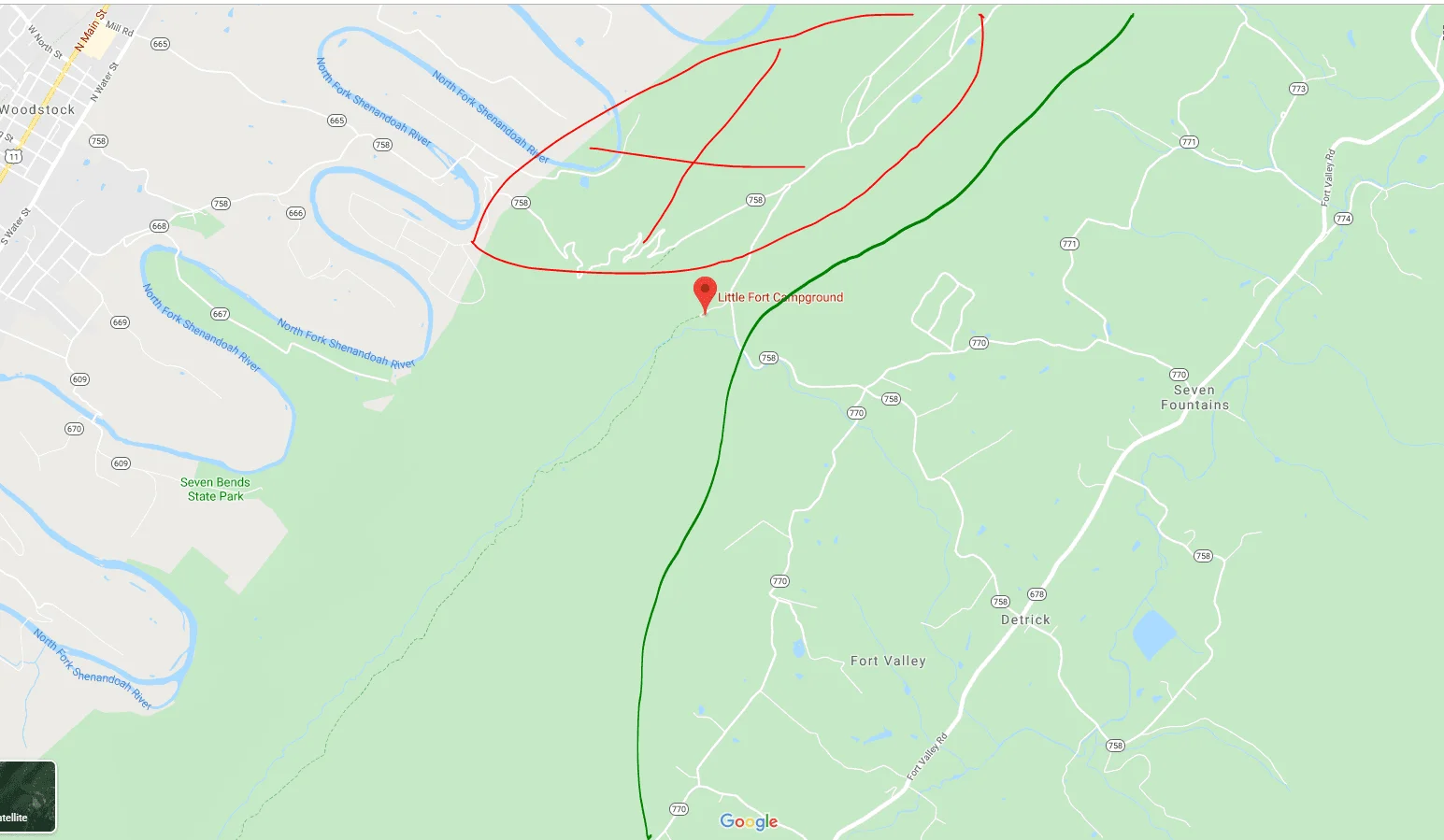Select the Seven Bends State Park label

215,490
